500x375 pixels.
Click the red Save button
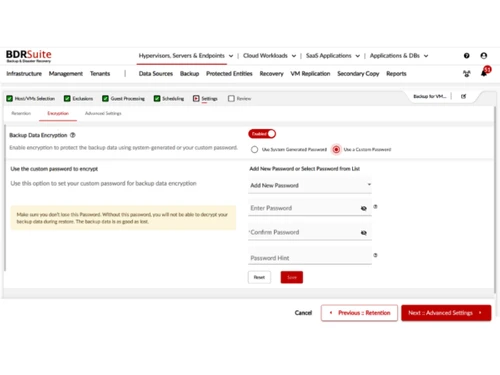(x=292, y=277)
